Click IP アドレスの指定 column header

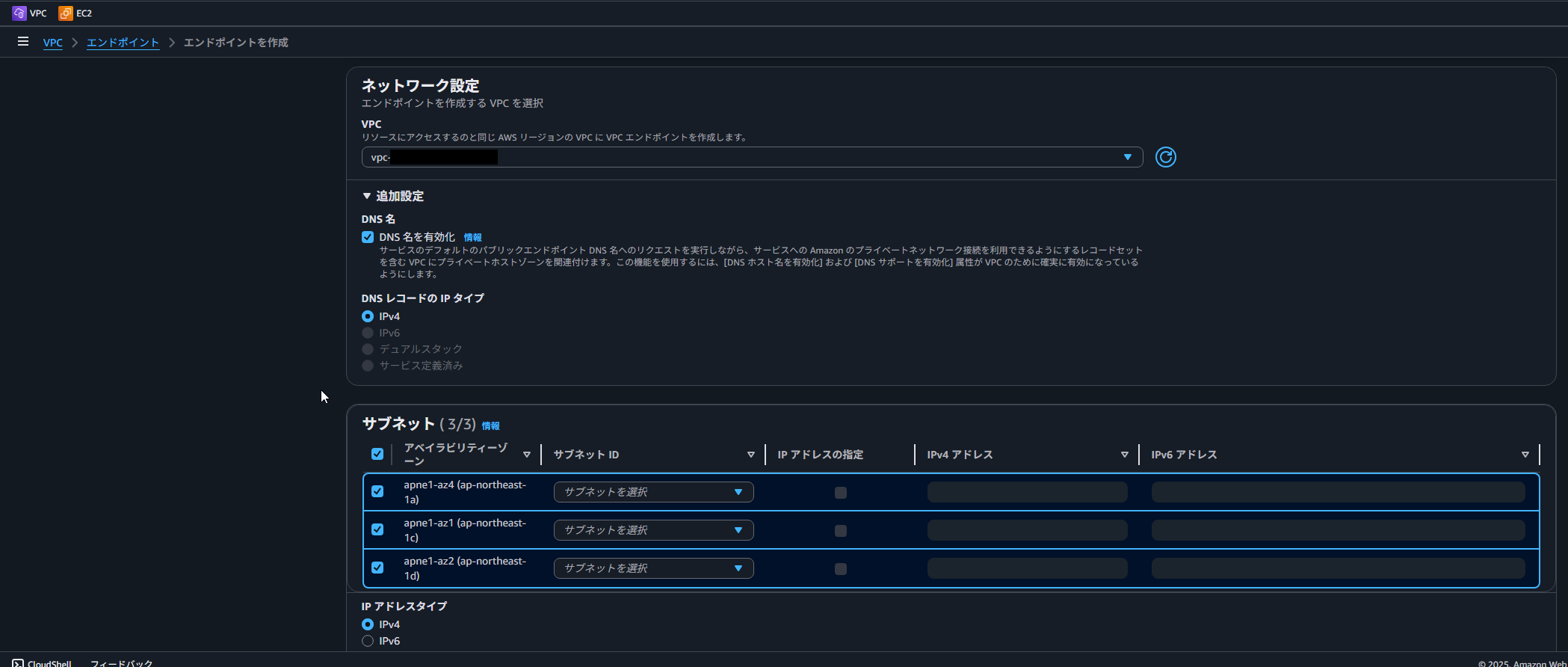[820, 455]
